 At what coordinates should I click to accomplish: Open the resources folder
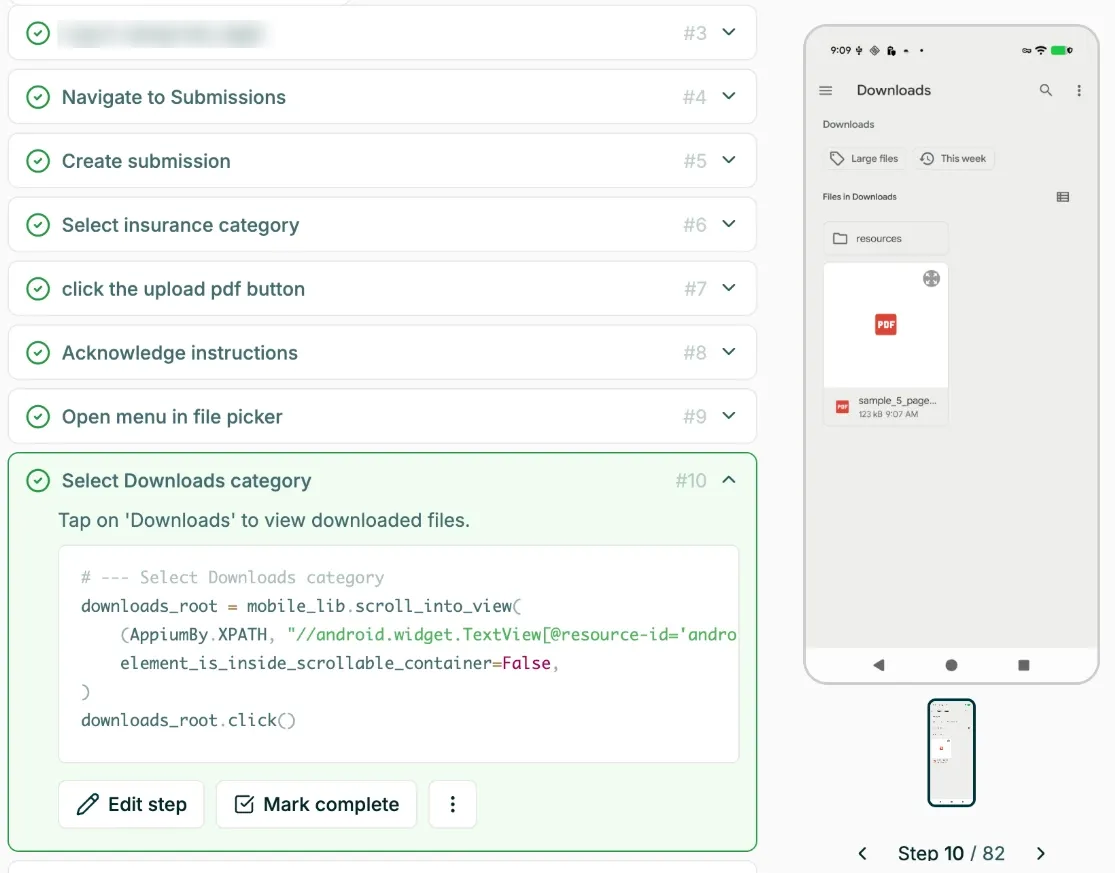885,238
